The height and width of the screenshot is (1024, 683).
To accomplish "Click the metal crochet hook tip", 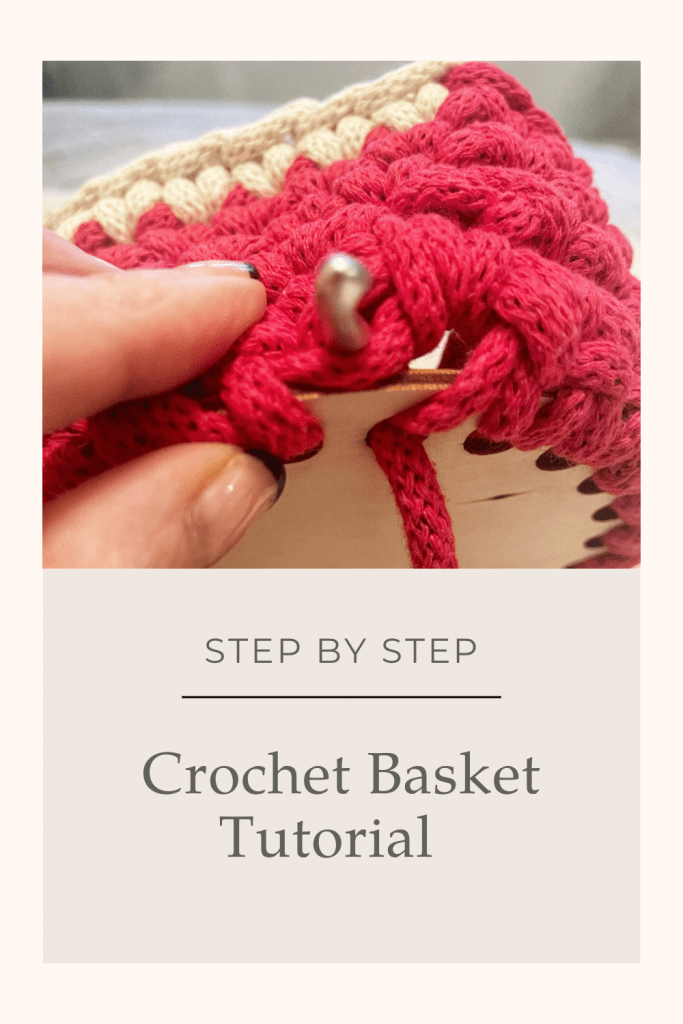I will [x=343, y=301].
